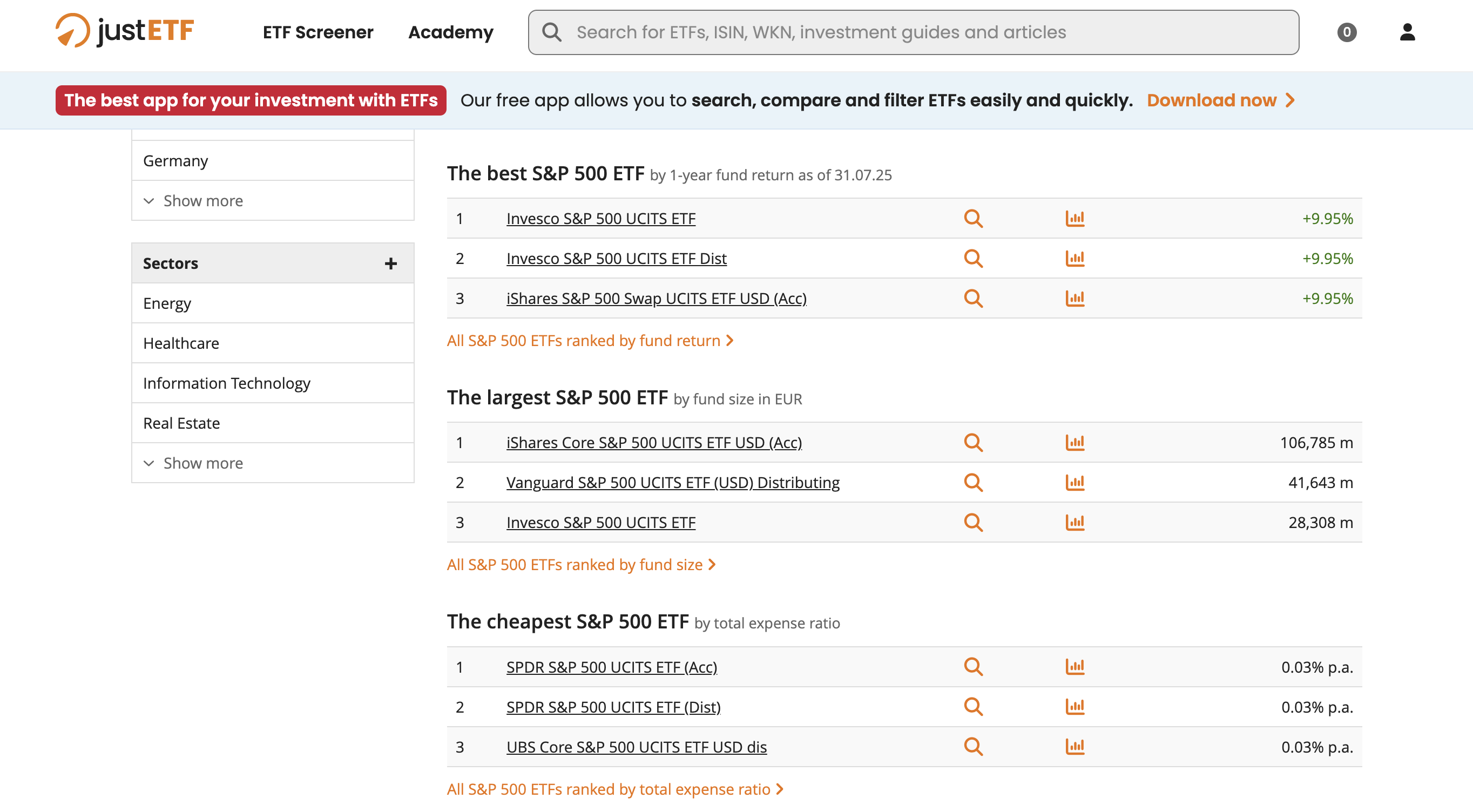This screenshot has width=1473, height=812.
Task: Open the Academy menu item
Action: click(x=450, y=32)
